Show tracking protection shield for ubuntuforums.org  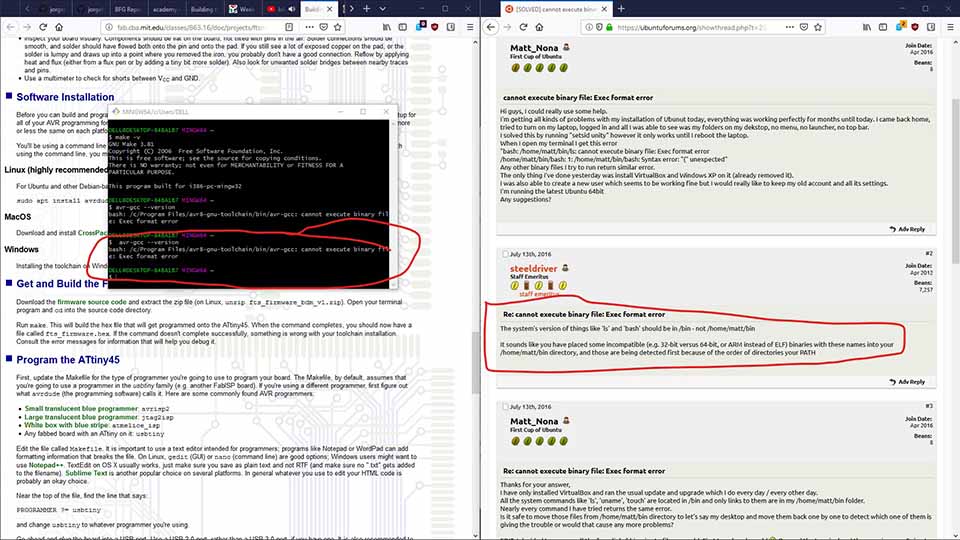pos(599,27)
